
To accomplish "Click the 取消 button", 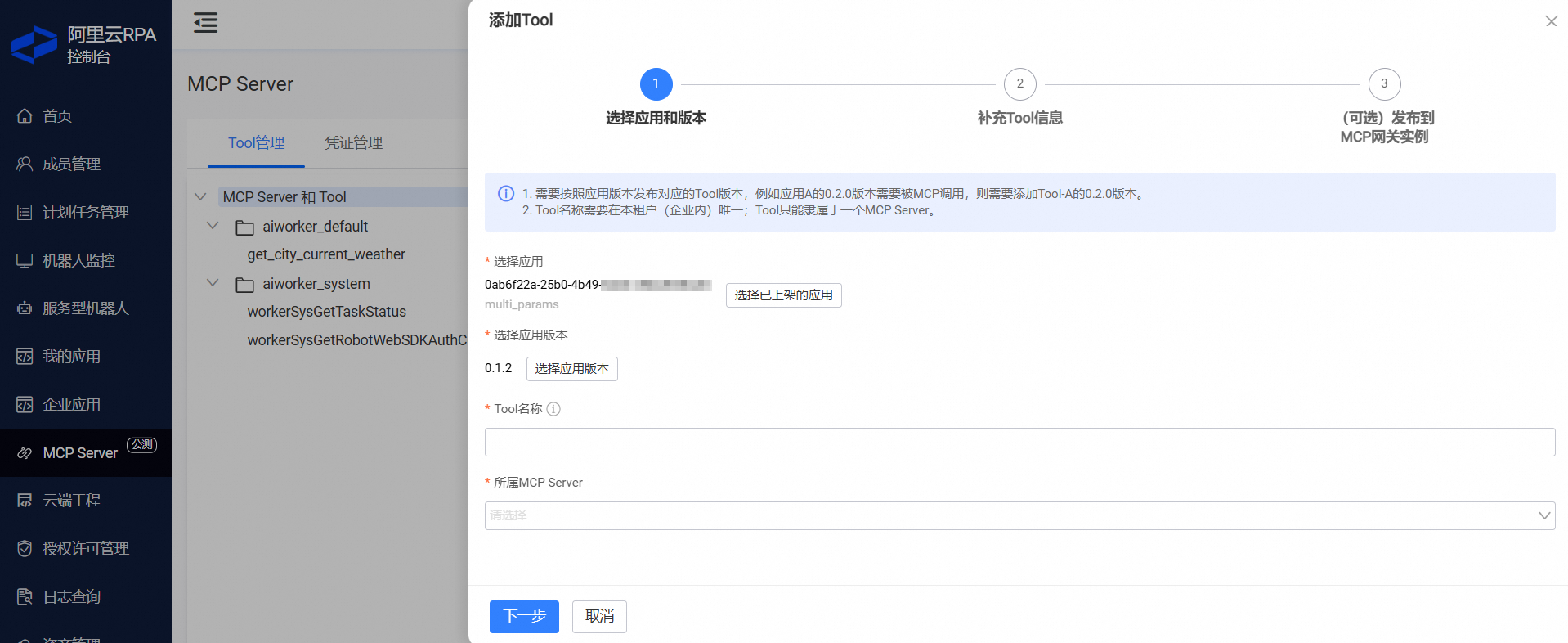I will [599, 617].
